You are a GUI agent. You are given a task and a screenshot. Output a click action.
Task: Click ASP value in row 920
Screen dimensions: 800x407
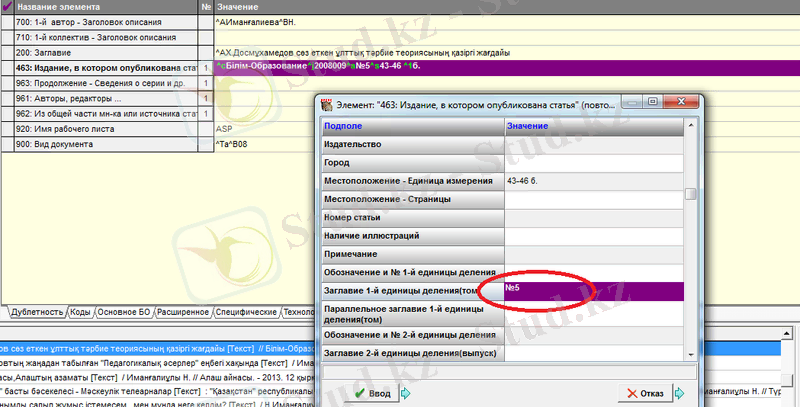[x=224, y=129]
